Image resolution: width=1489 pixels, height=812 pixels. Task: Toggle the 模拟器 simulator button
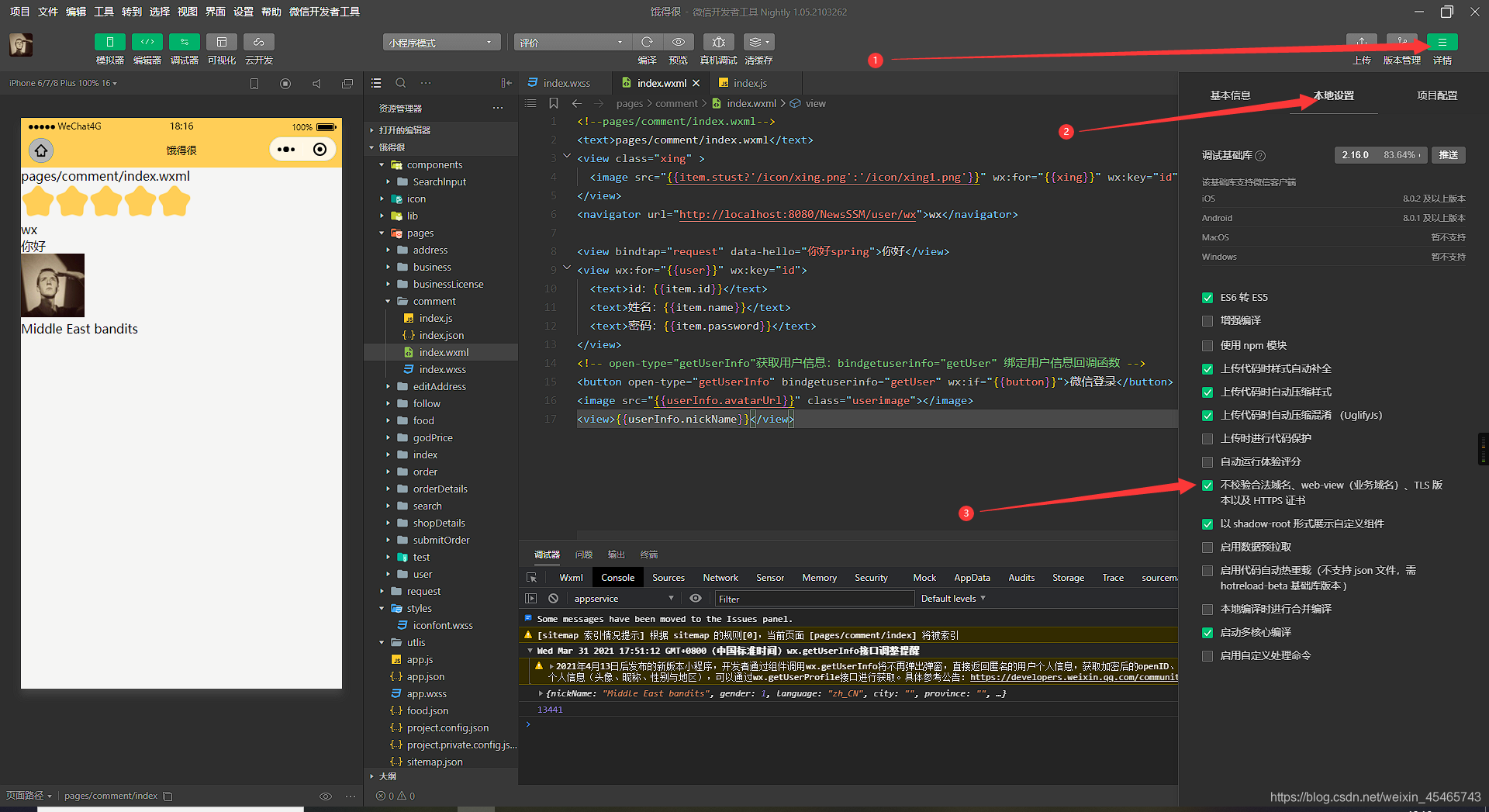[x=109, y=42]
